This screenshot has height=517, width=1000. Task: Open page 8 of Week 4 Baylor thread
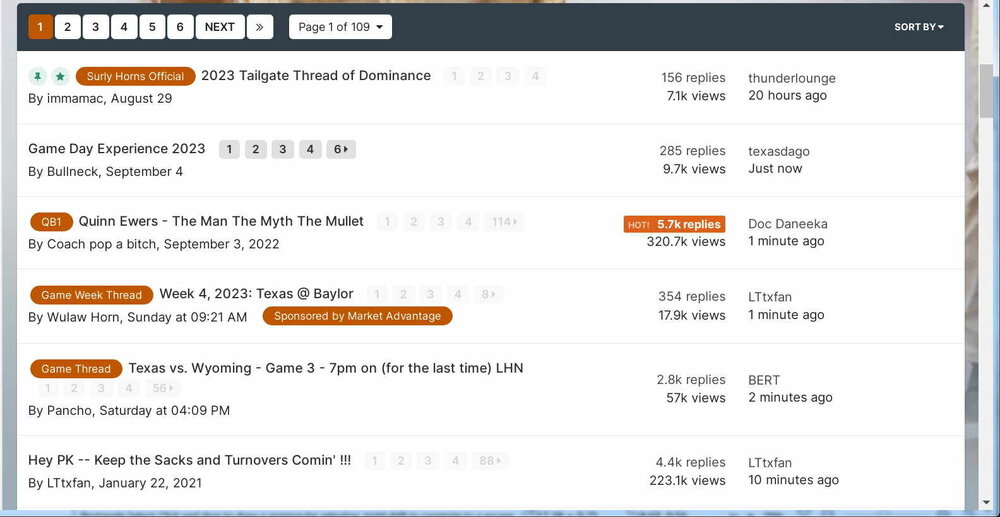(488, 294)
